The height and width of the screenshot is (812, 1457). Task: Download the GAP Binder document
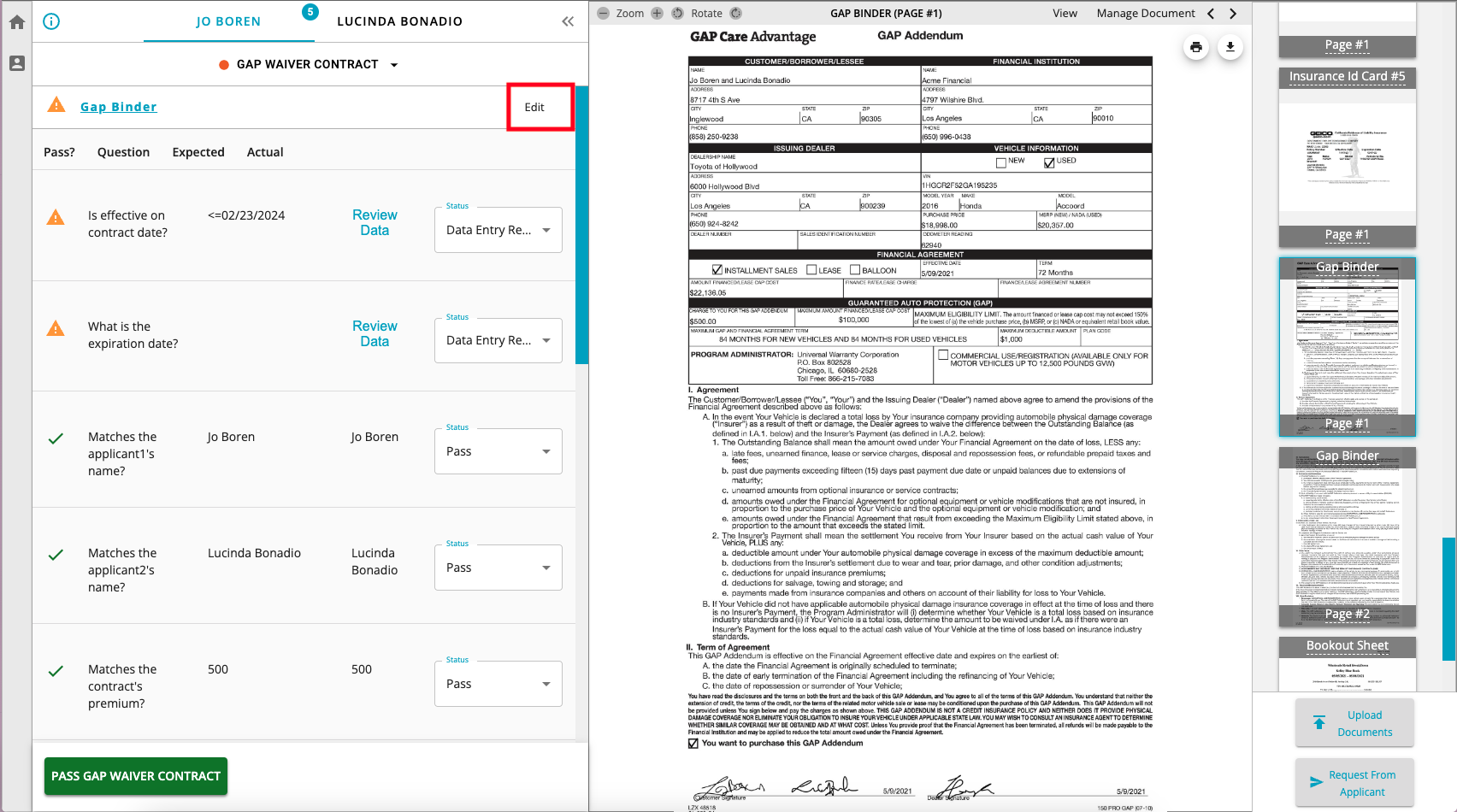(x=1230, y=47)
